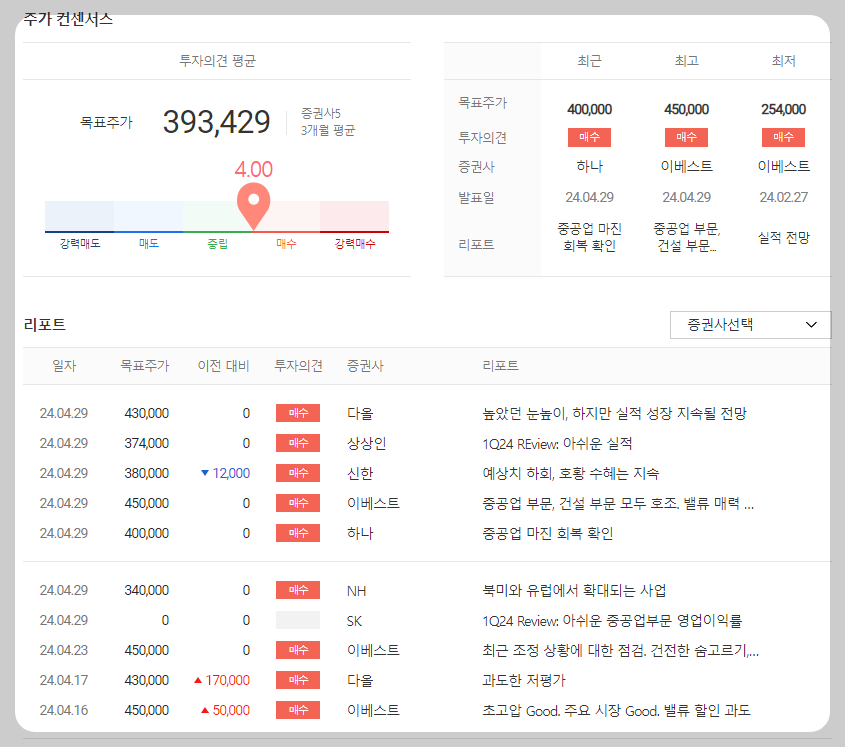The width and height of the screenshot is (845, 747).
Task: Click NH broker name in report table
Action: tap(356, 591)
